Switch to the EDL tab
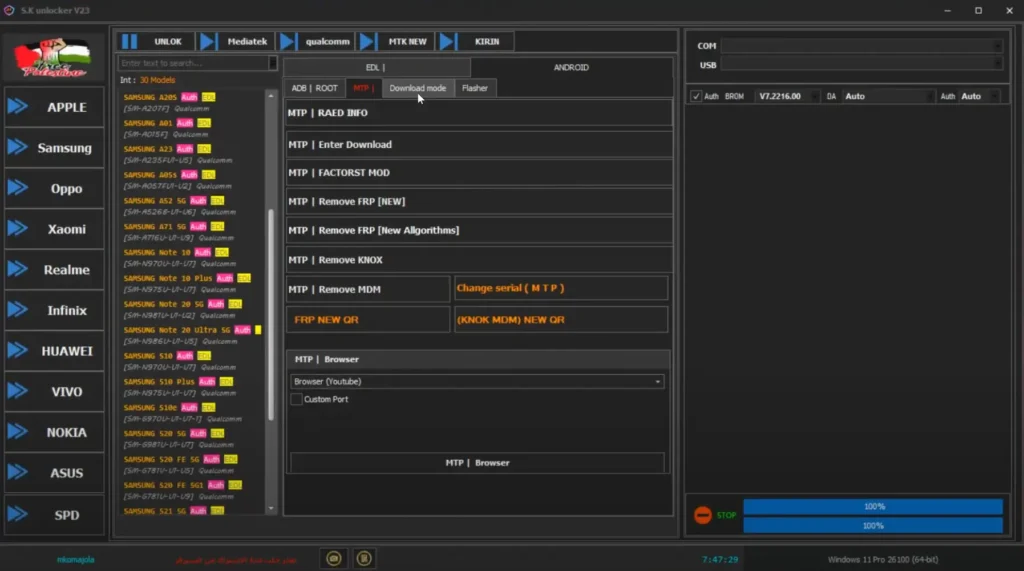This screenshot has width=1024, height=571. tap(377, 67)
